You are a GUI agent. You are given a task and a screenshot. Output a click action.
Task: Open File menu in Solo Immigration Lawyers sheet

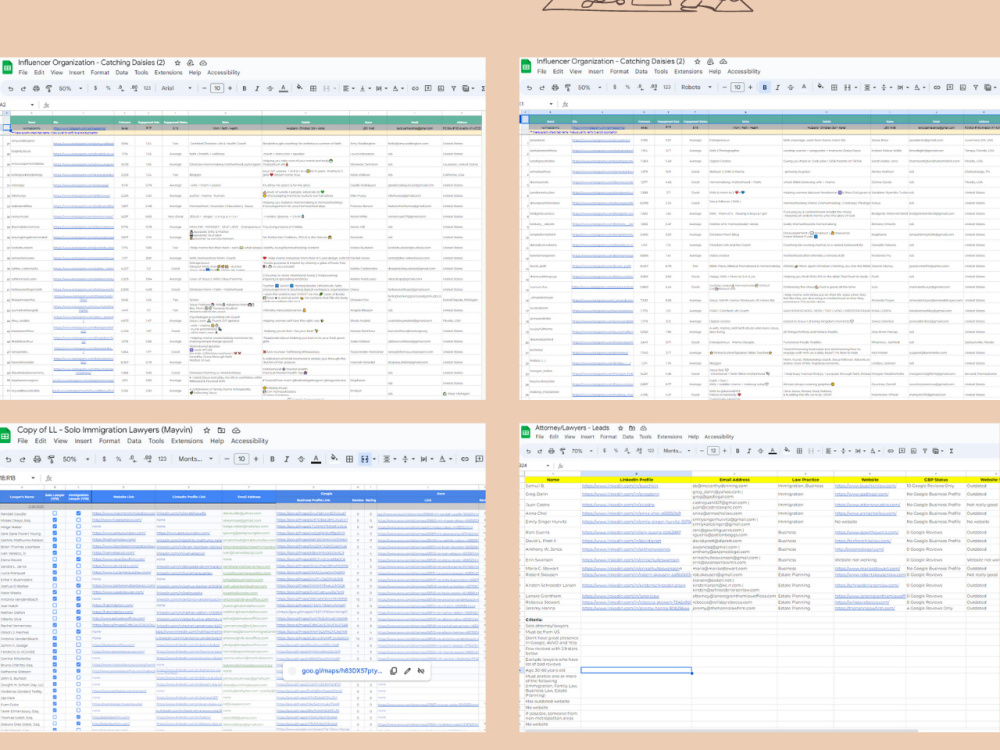pyautogui.click(x=22, y=441)
